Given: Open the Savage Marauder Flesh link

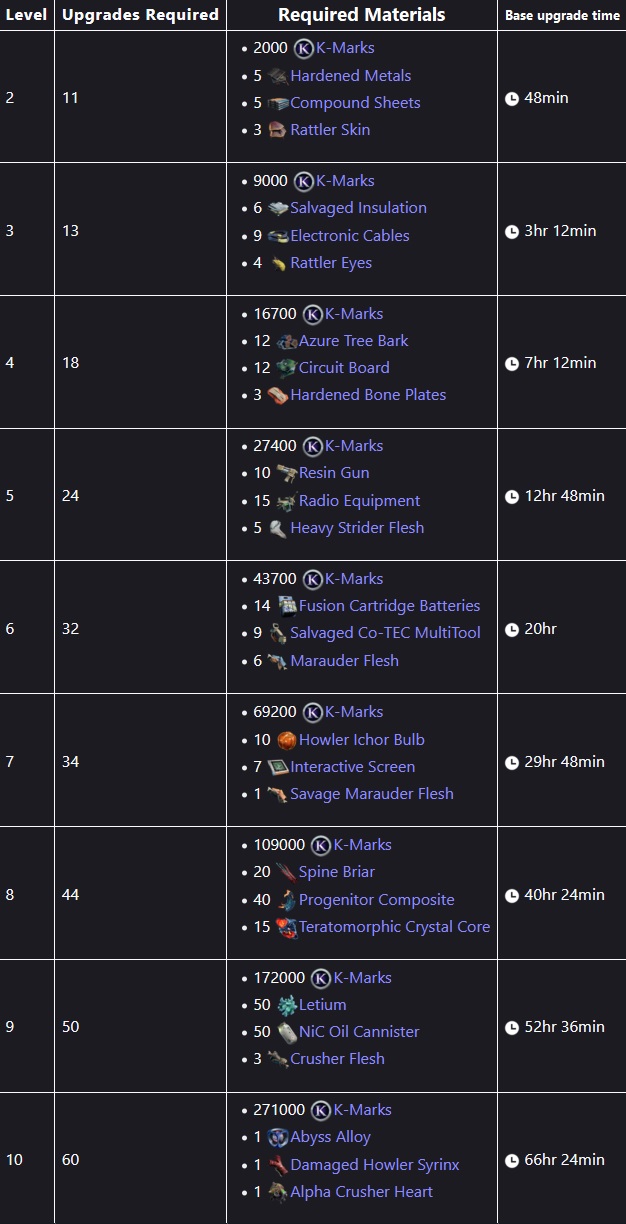Looking at the screenshot, I should [x=372, y=794].
